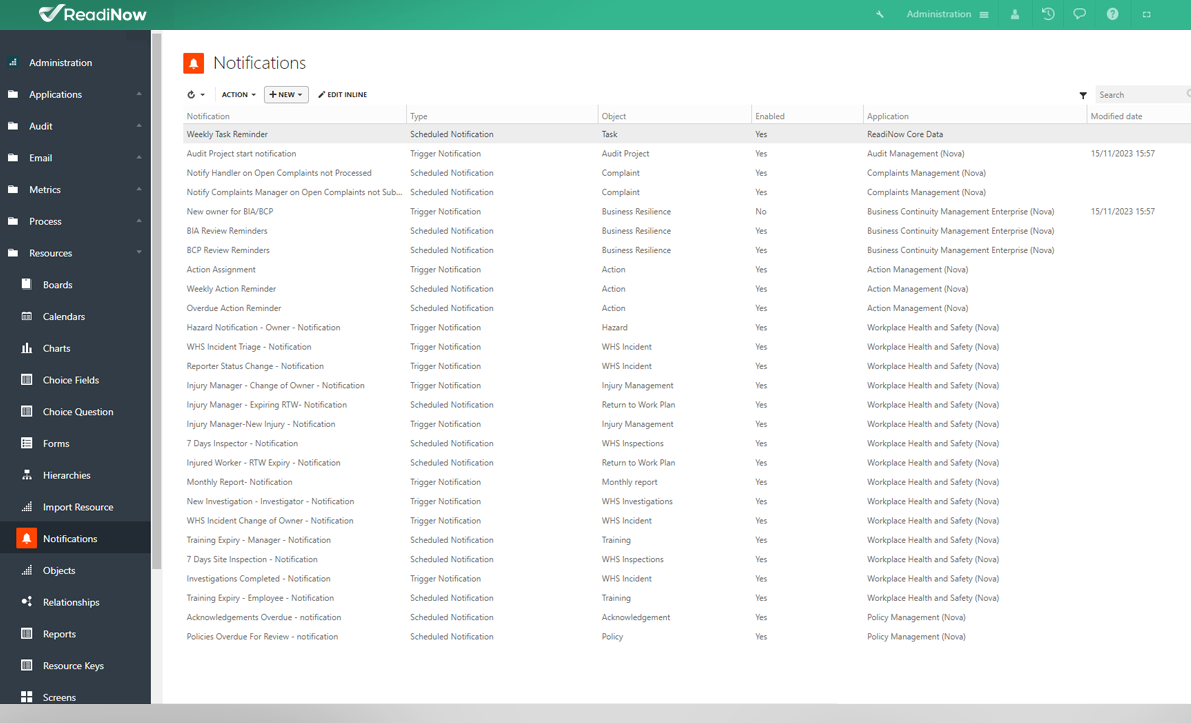1191x723 pixels.
Task: Click the Calendars sidebar icon
Action: (x=27, y=317)
